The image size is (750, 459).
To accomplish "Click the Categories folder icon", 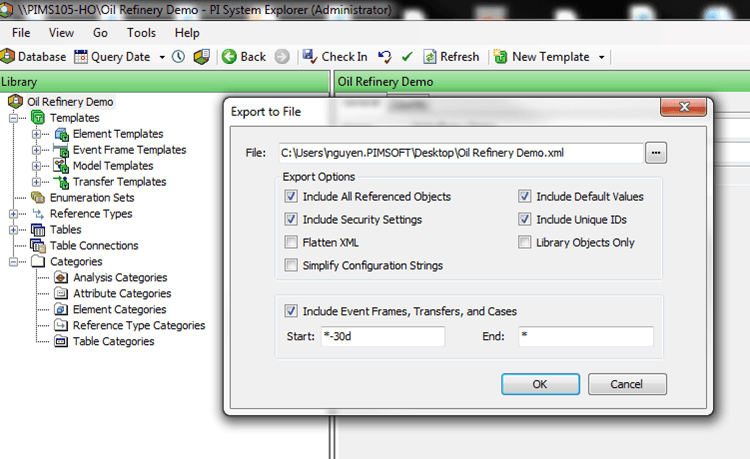I will coord(38,261).
